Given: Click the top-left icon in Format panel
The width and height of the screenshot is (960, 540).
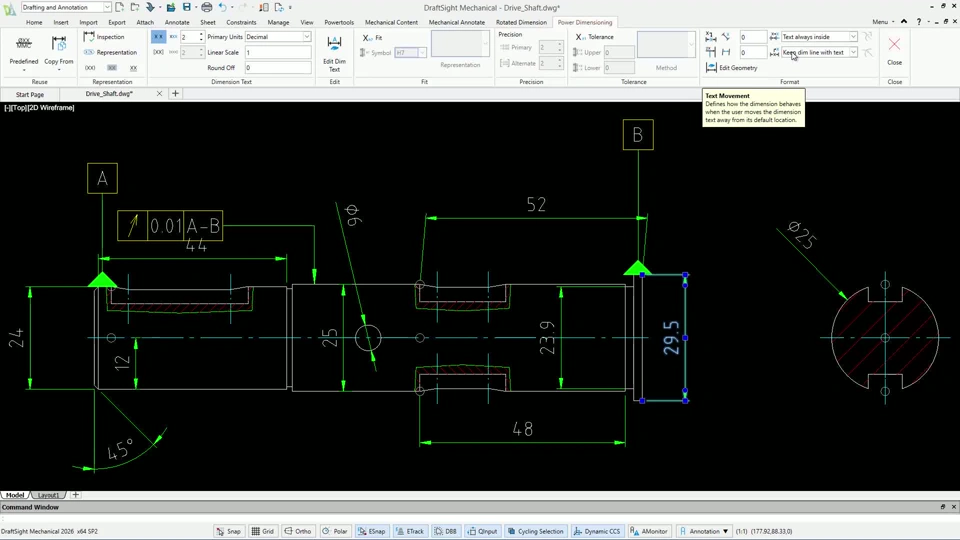Looking at the screenshot, I should click(x=711, y=37).
